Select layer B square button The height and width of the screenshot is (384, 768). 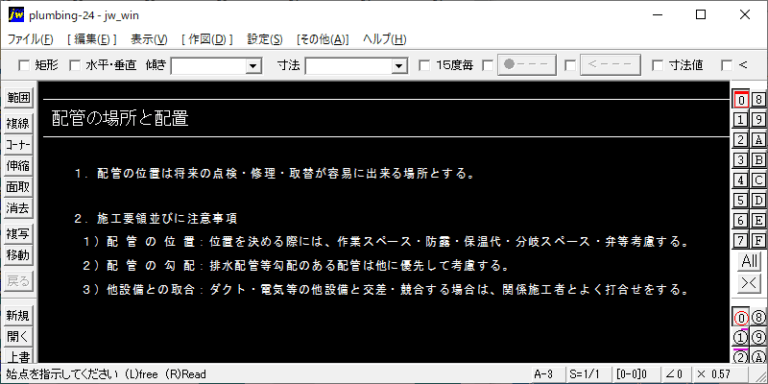(x=758, y=160)
